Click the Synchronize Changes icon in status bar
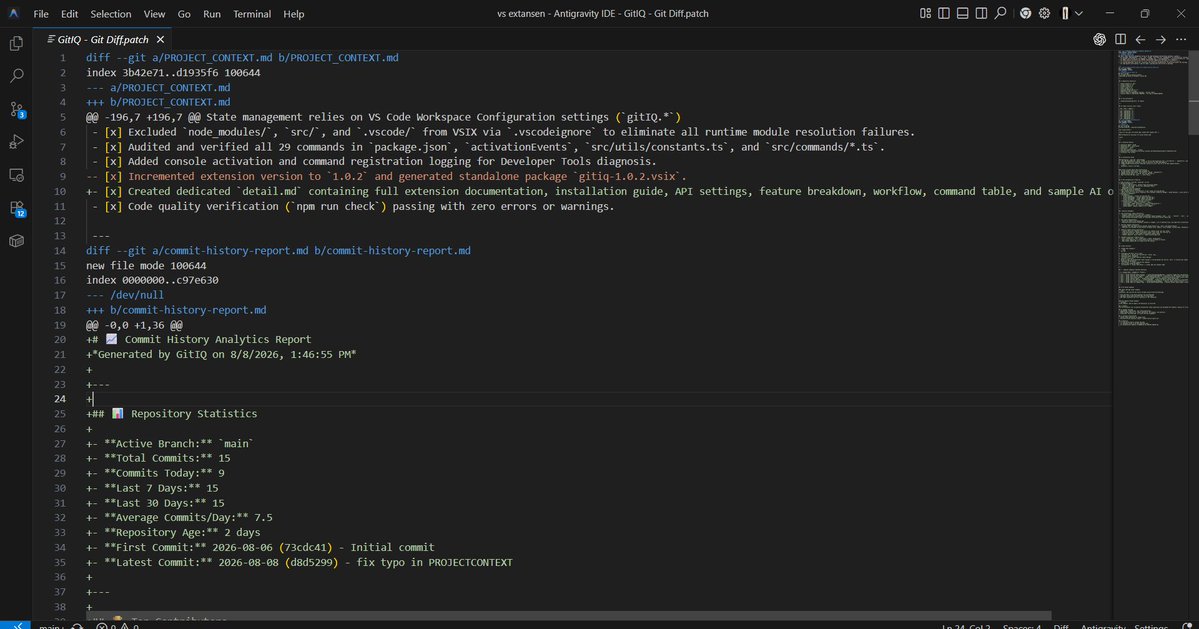This screenshot has height=629, width=1199. (77, 626)
